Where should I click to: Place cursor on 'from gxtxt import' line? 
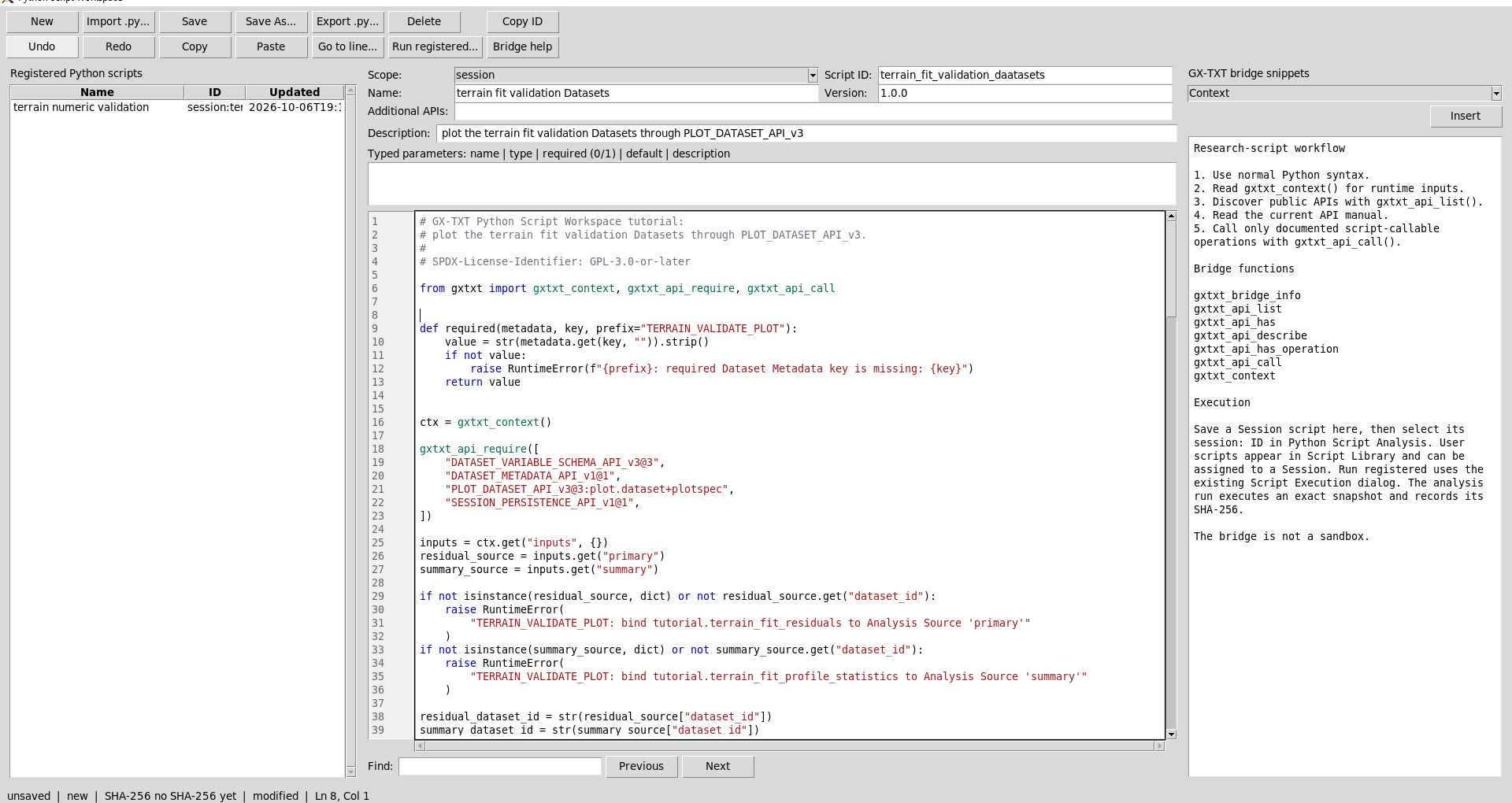(x=627, y=289)
